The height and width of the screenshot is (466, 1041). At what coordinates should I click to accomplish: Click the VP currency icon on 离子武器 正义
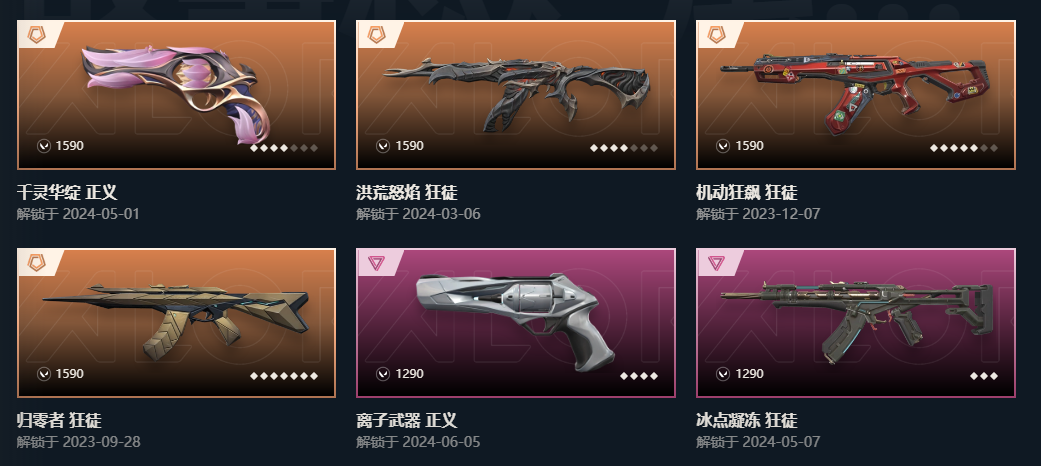pos(383,374)
